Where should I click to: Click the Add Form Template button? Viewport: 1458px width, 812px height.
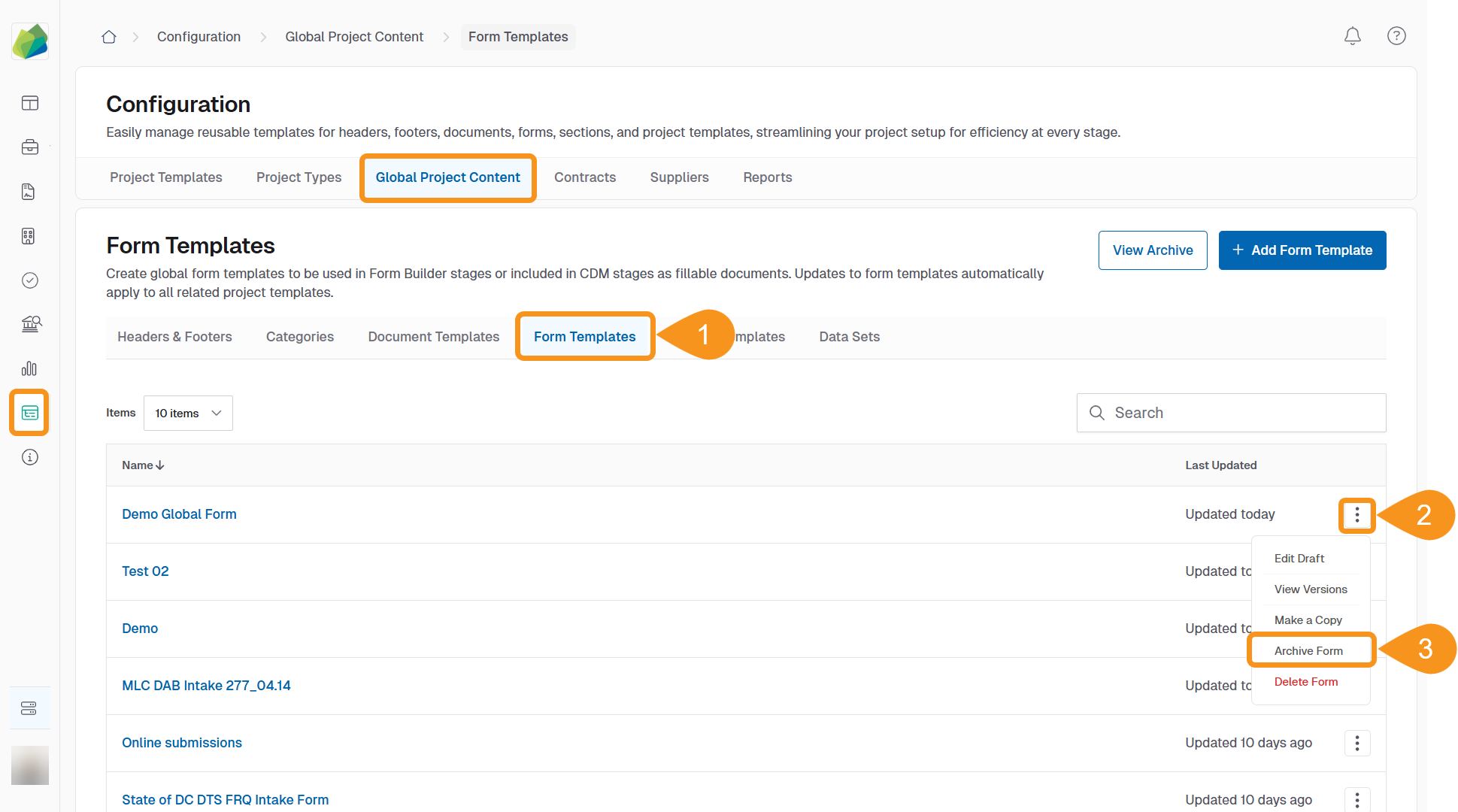point(1302,250)
